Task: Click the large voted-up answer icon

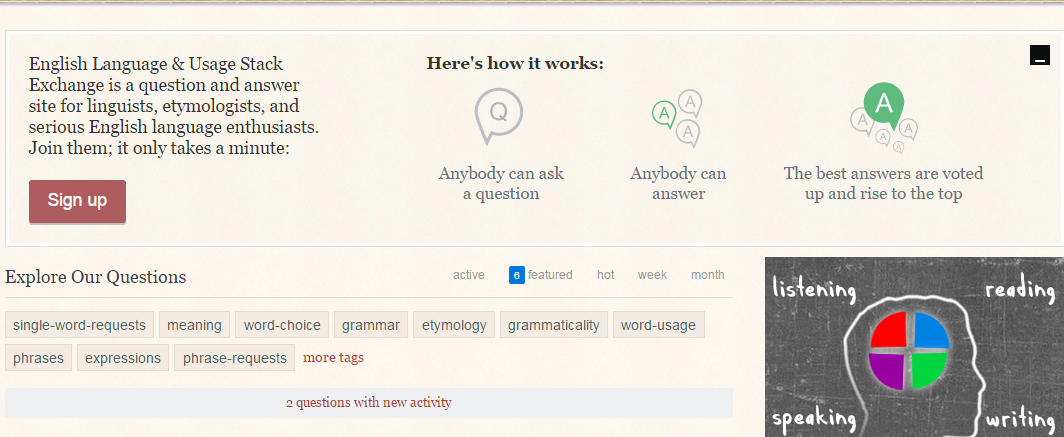Action: coord(884,119)
